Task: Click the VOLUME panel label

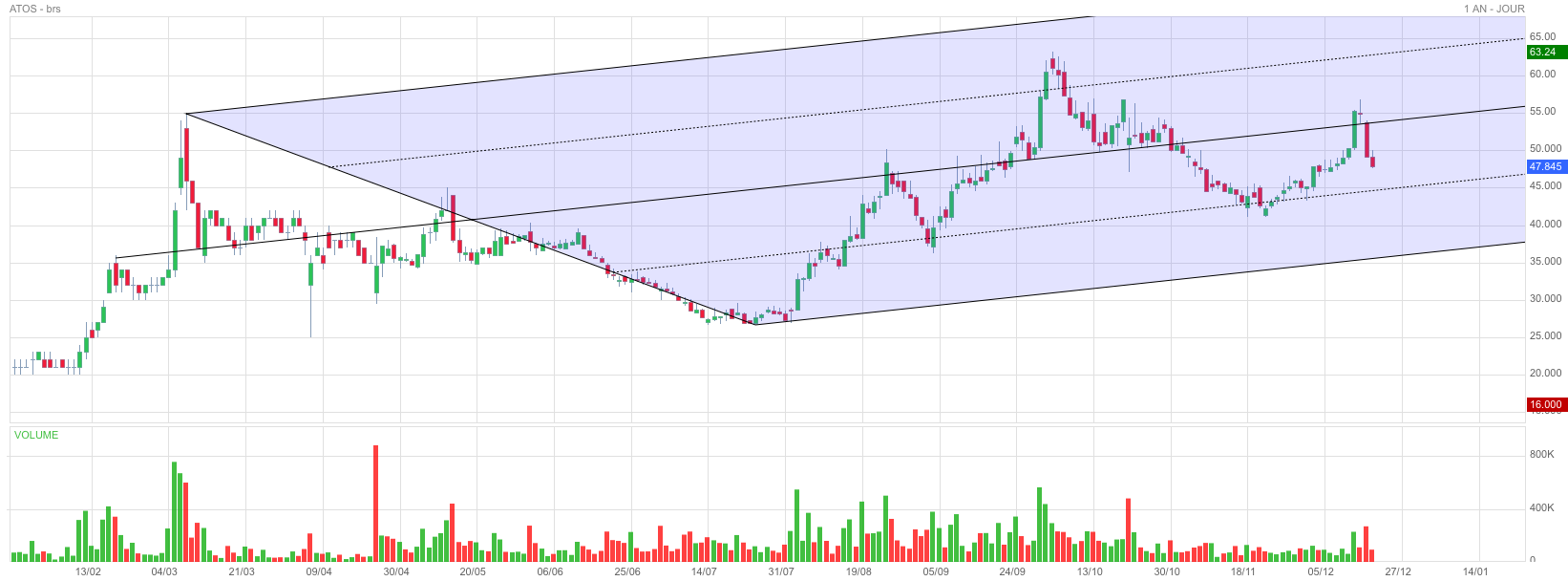Action: (x=36, y=435)
